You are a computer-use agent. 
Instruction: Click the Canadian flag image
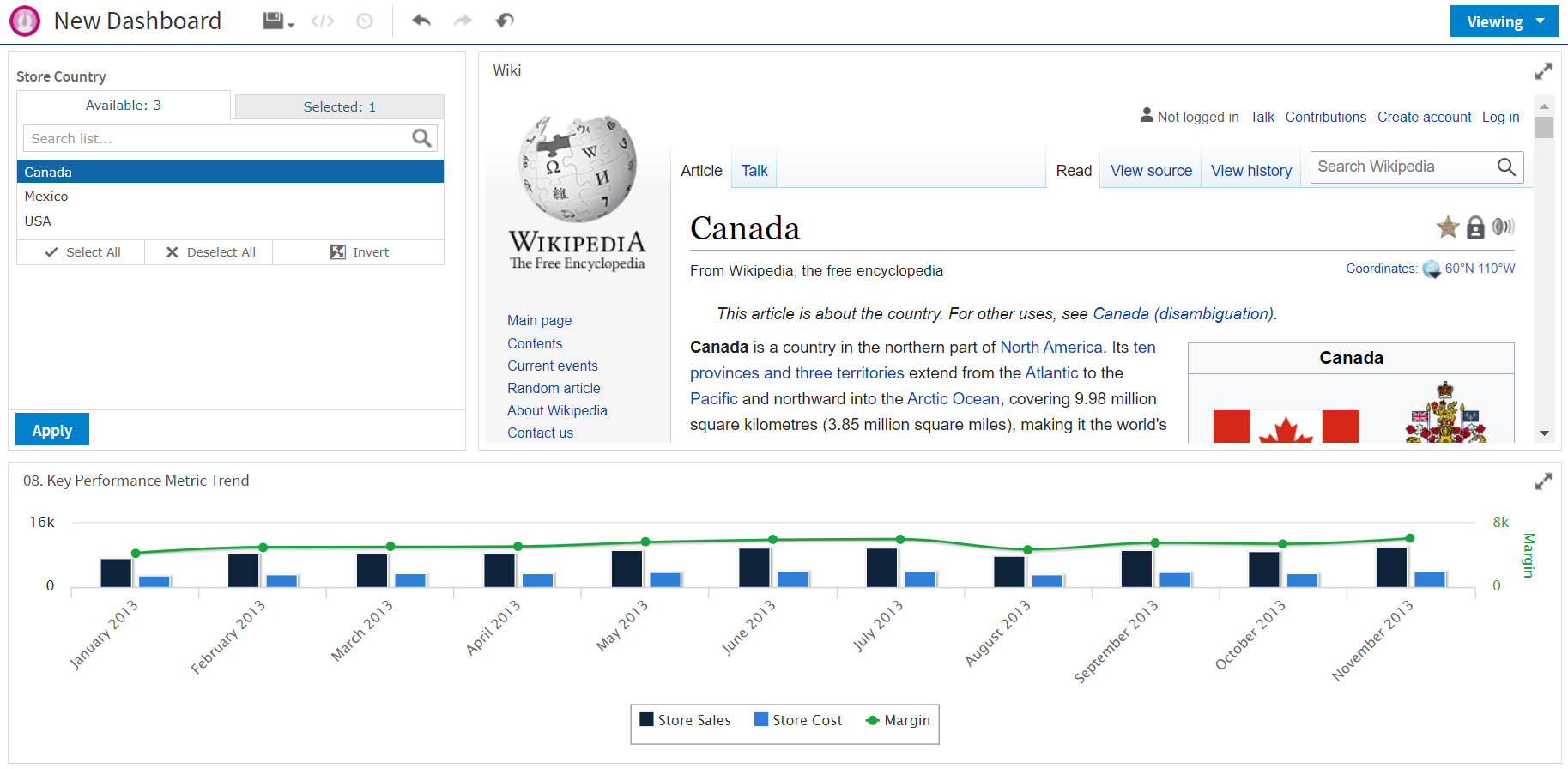[x=1286, y=427]
